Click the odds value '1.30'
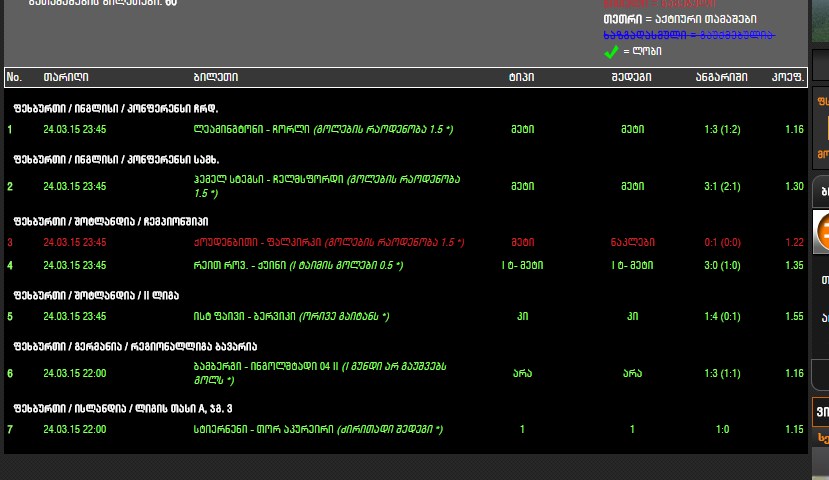 pos(794,187)
